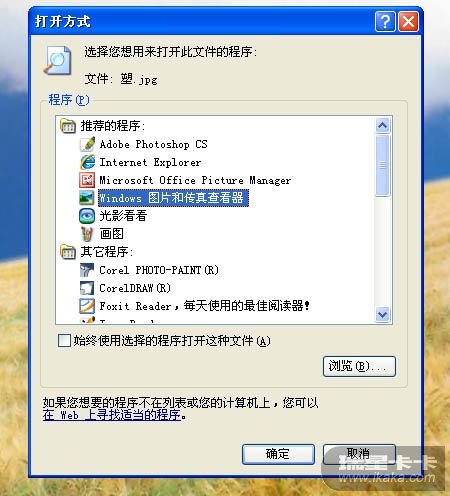Click the scroll down arrow in list
450x496 pixels.
(x=382, y=314)
